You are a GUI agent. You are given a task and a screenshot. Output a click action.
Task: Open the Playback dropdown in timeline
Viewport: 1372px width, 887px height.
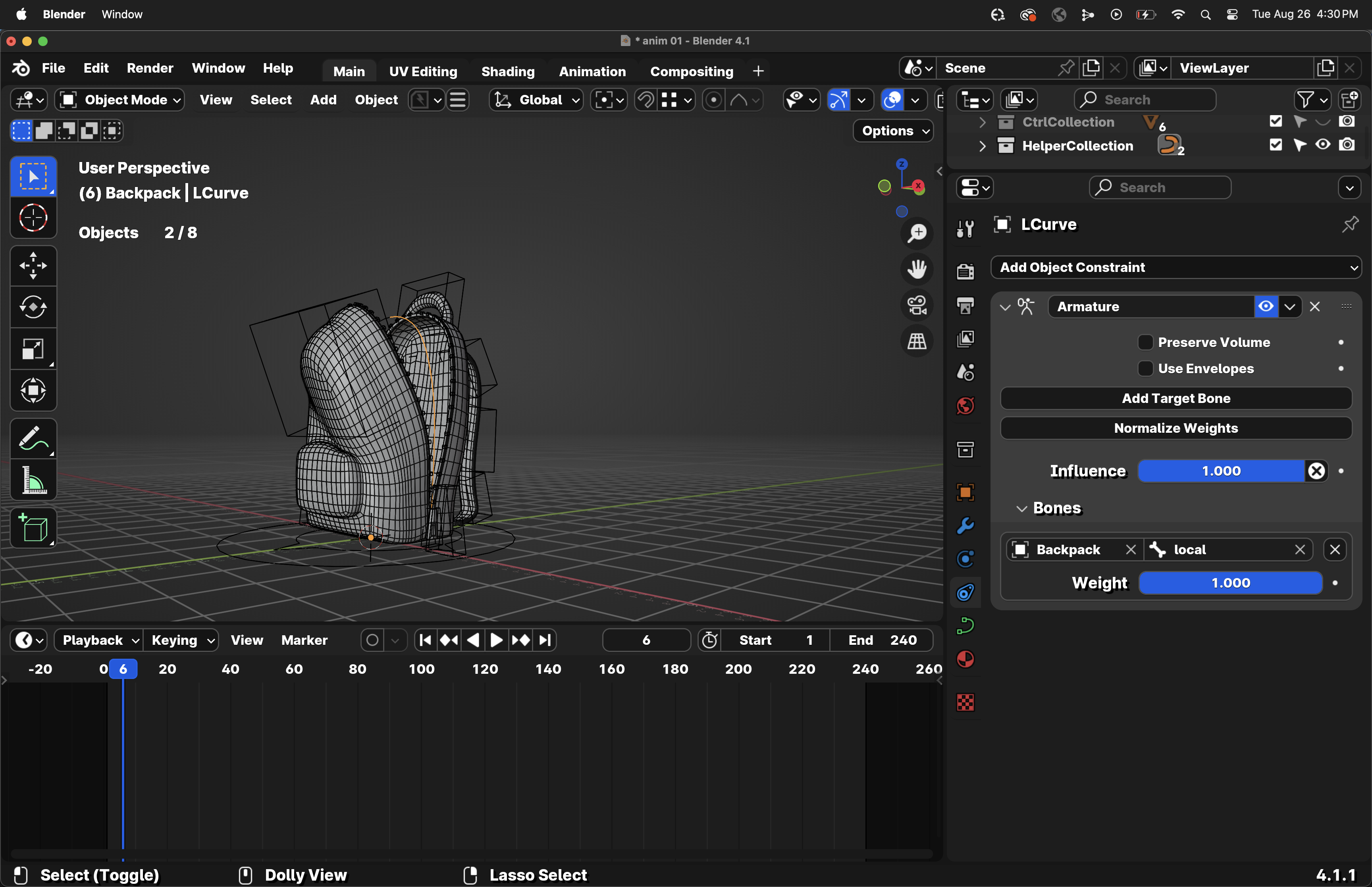(x=98, y=640)
